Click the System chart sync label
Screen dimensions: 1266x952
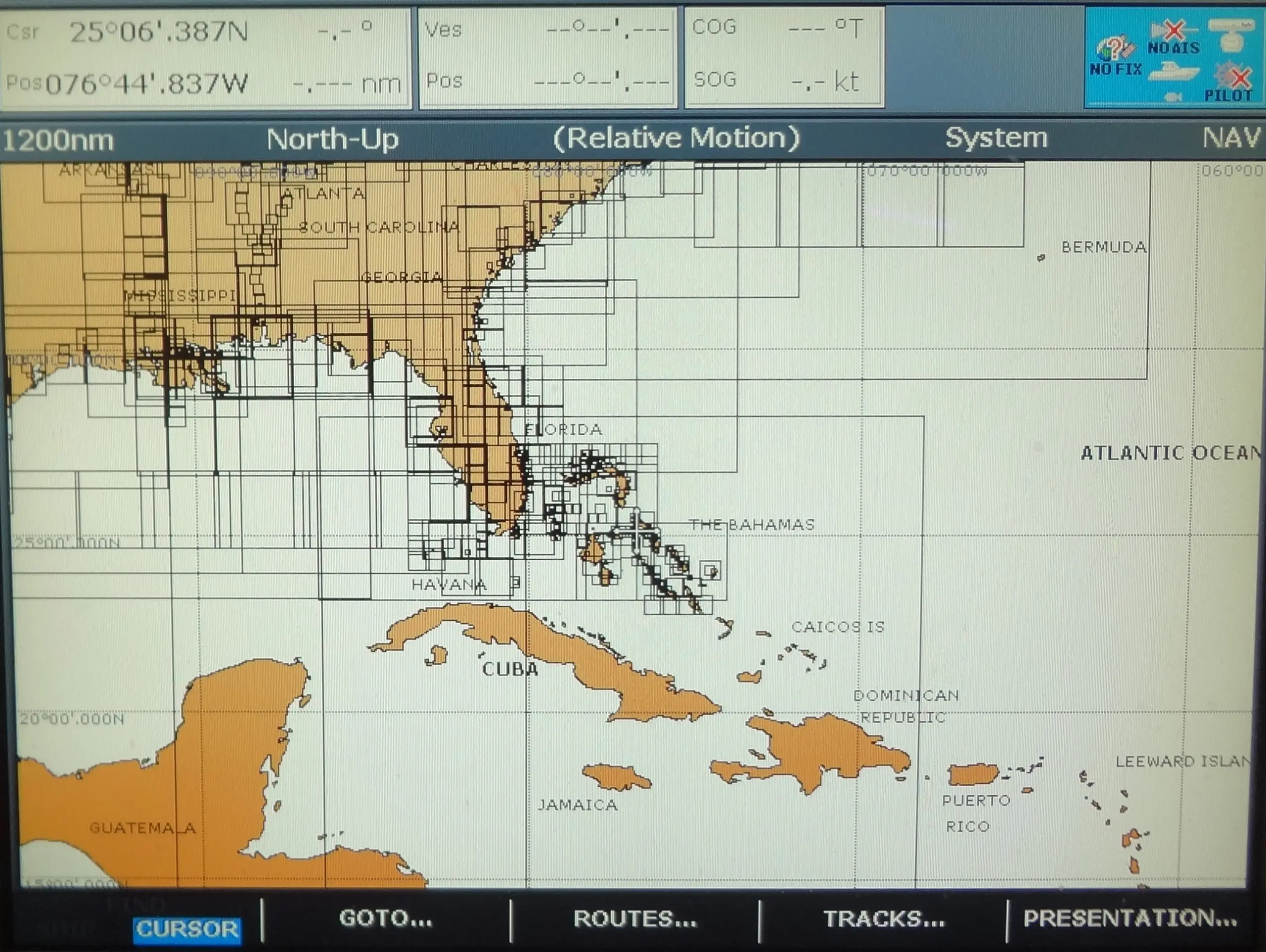point(996,138)
